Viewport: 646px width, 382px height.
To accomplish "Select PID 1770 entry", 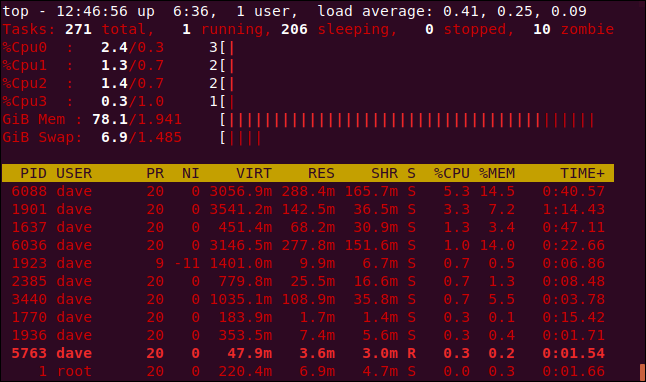I will pos(308,317).
